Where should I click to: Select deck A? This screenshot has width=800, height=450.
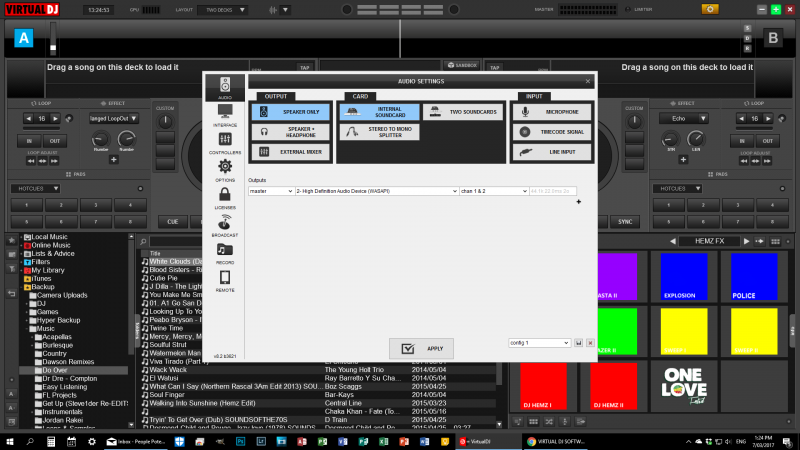[23, 38]
